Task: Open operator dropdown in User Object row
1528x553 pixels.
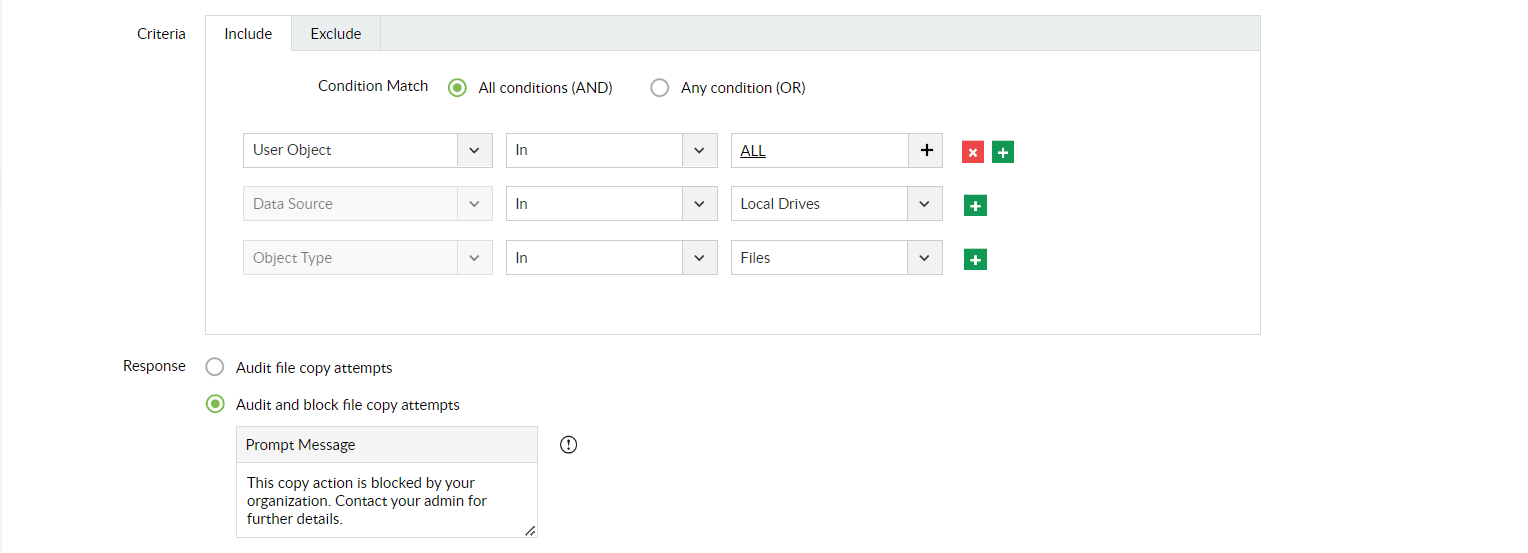Action: (x=700, y=150)
